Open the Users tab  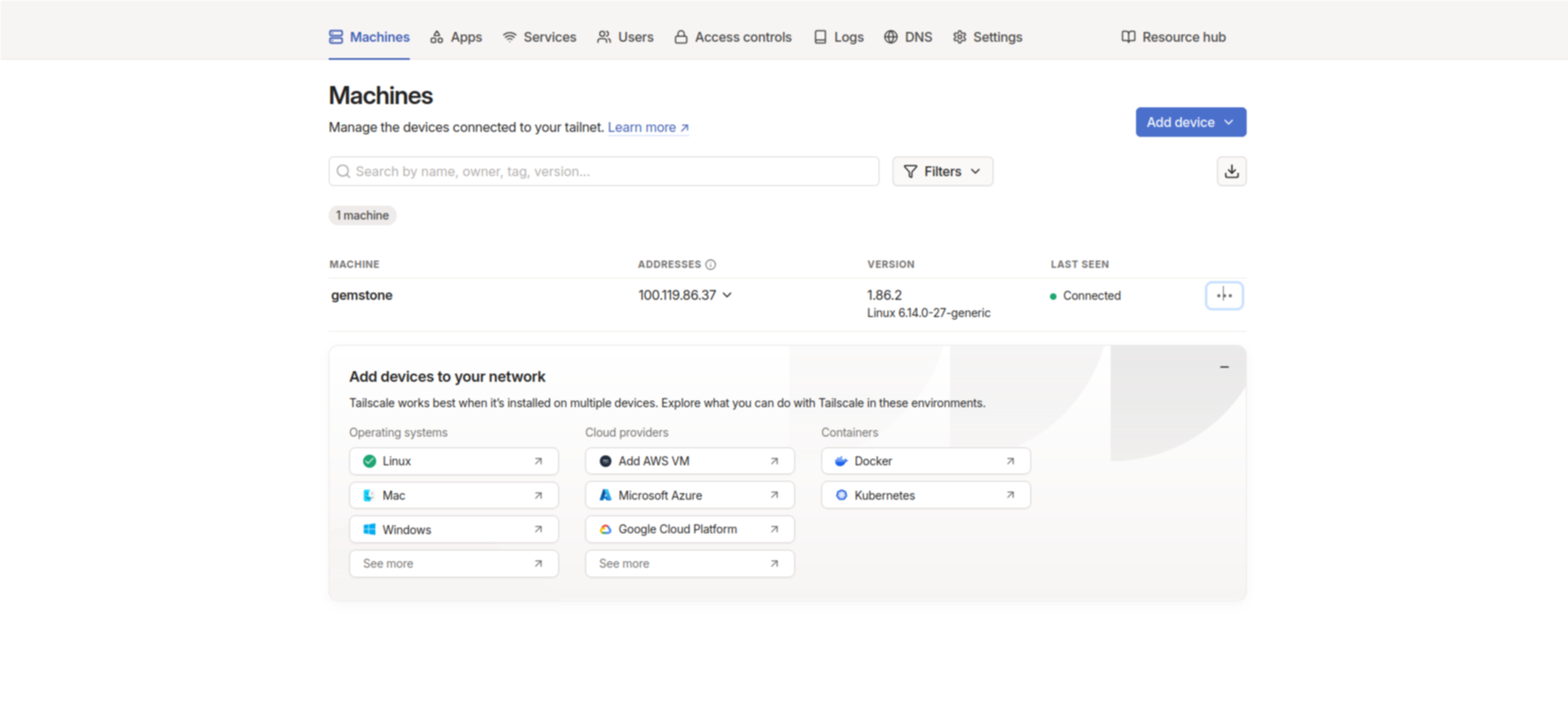coord(625,37)
